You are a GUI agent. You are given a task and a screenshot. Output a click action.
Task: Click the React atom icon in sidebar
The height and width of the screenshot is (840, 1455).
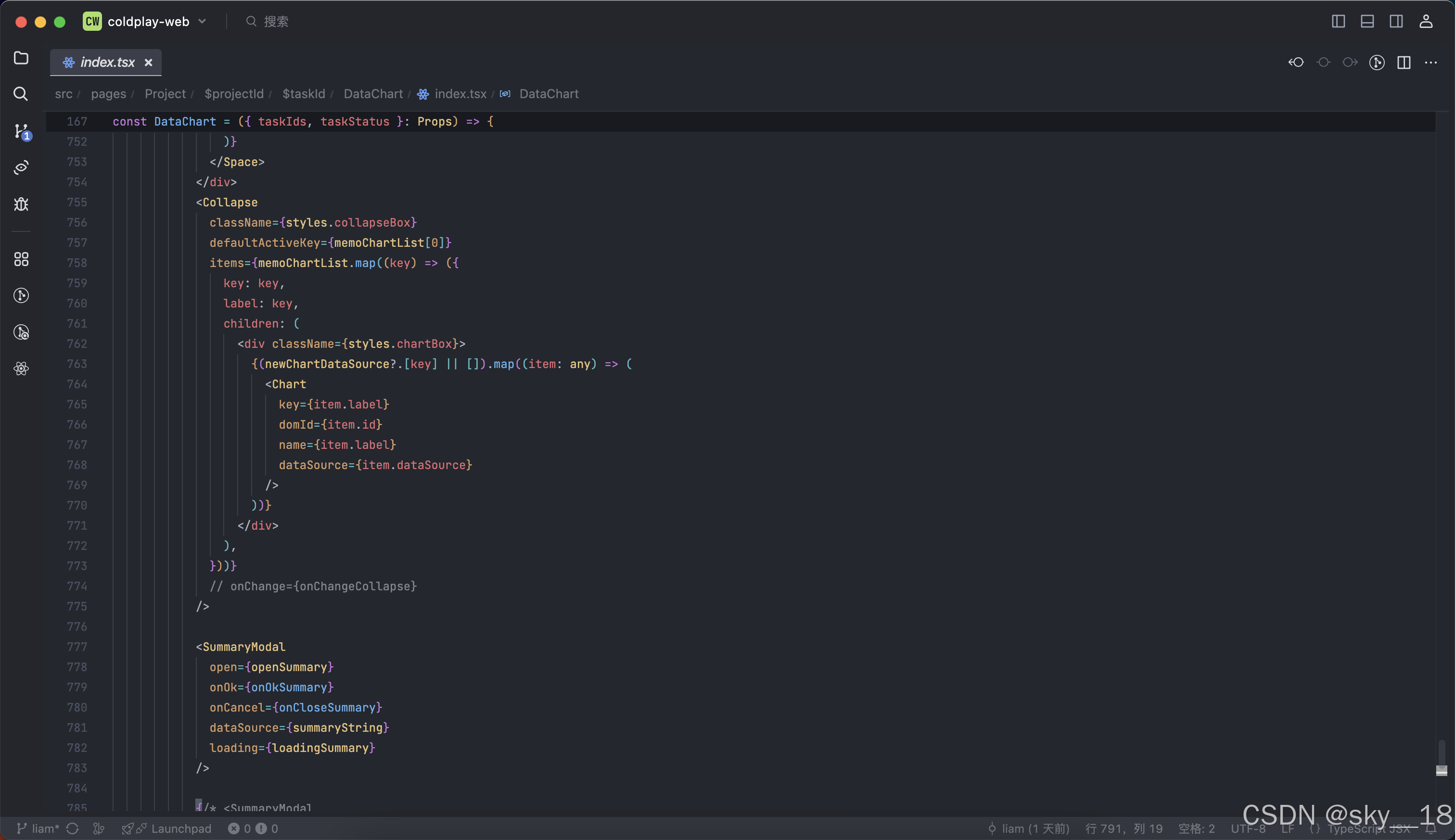[x=21, y=369]
